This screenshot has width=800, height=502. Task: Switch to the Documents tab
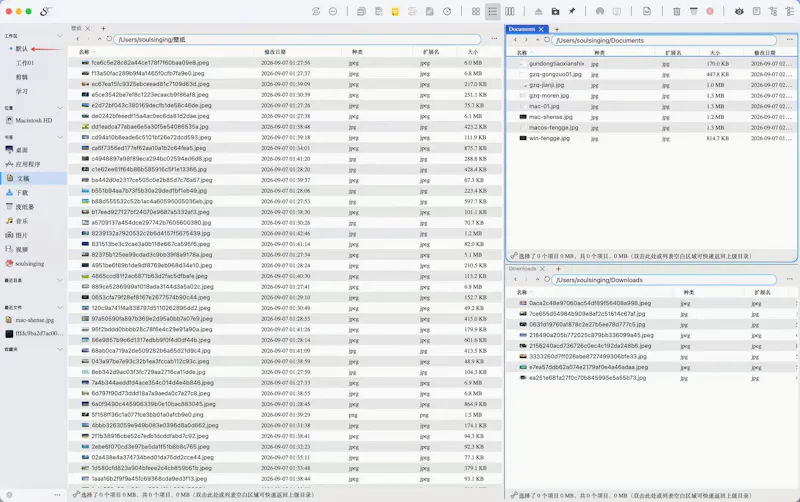point(521,29)
